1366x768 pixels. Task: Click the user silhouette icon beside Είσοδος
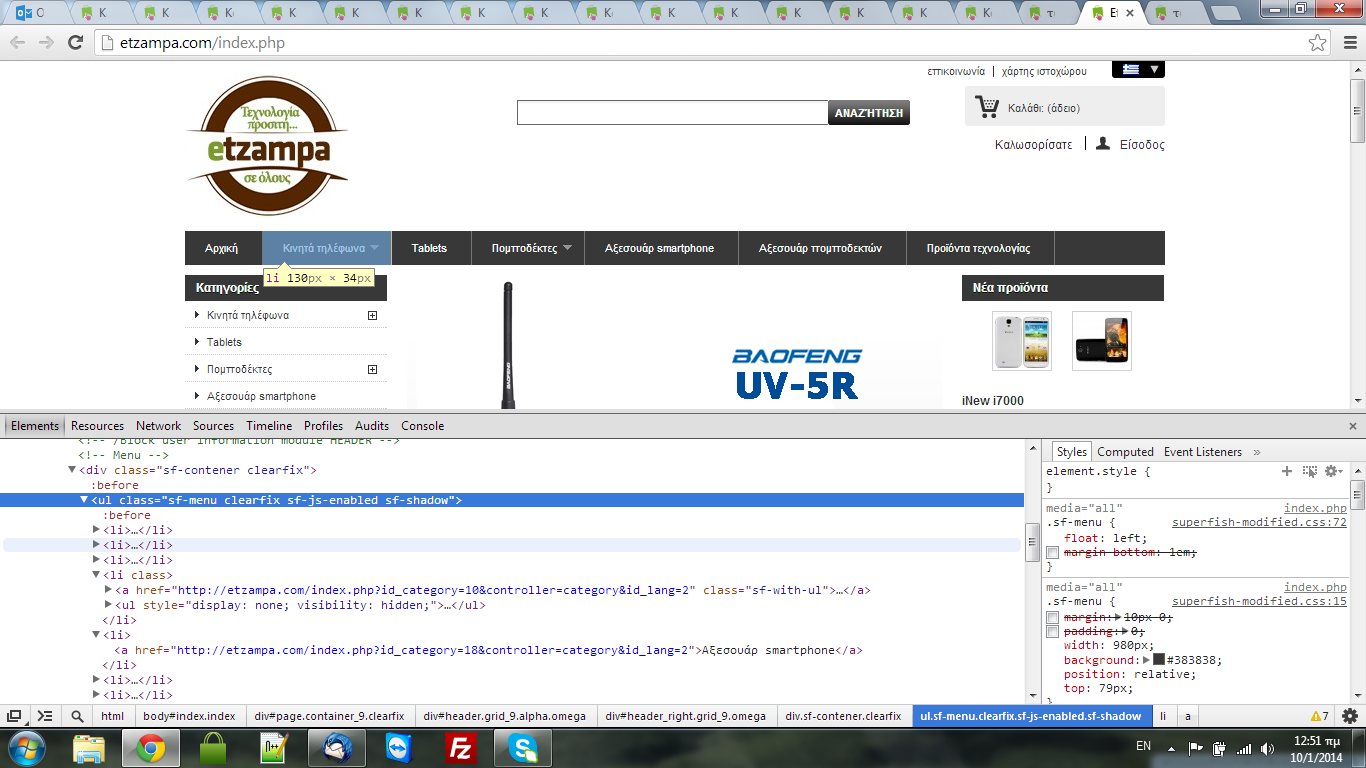[x=1103, y=144]
